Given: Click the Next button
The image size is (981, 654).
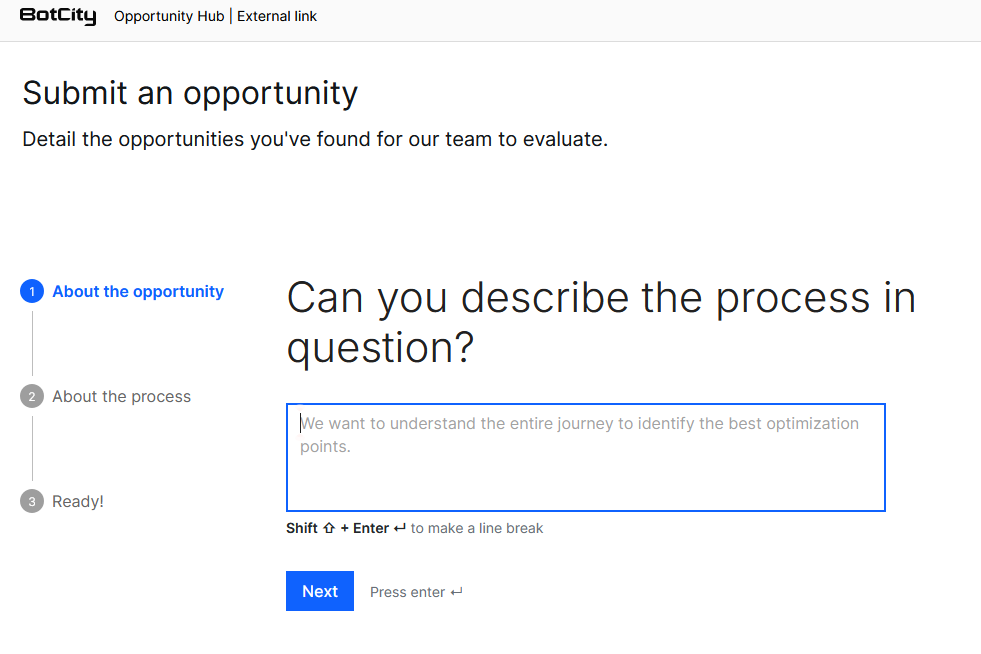Looking at the screenshot, I should 319,591.
